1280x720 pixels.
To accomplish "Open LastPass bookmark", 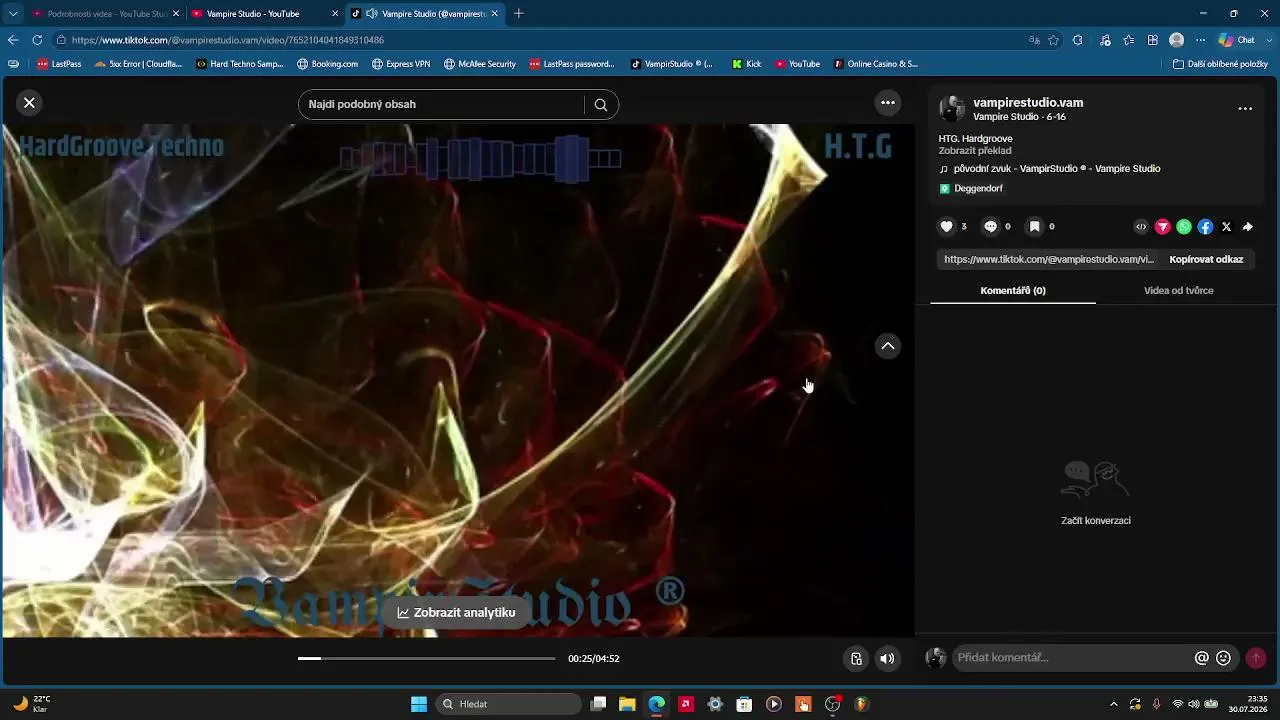I will (60, 64).
